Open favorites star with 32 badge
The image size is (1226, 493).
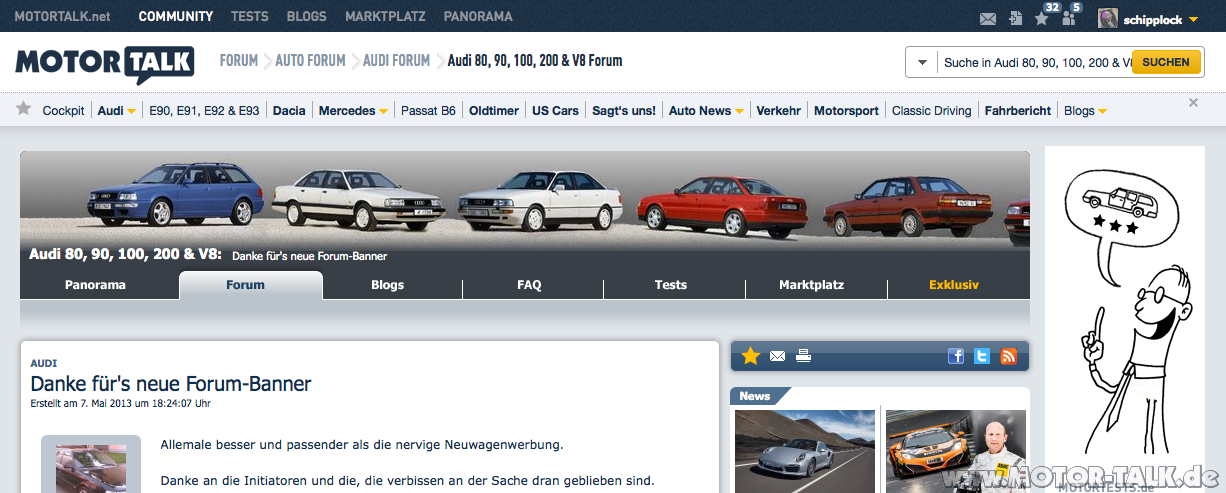click(x=1042, y=18)
